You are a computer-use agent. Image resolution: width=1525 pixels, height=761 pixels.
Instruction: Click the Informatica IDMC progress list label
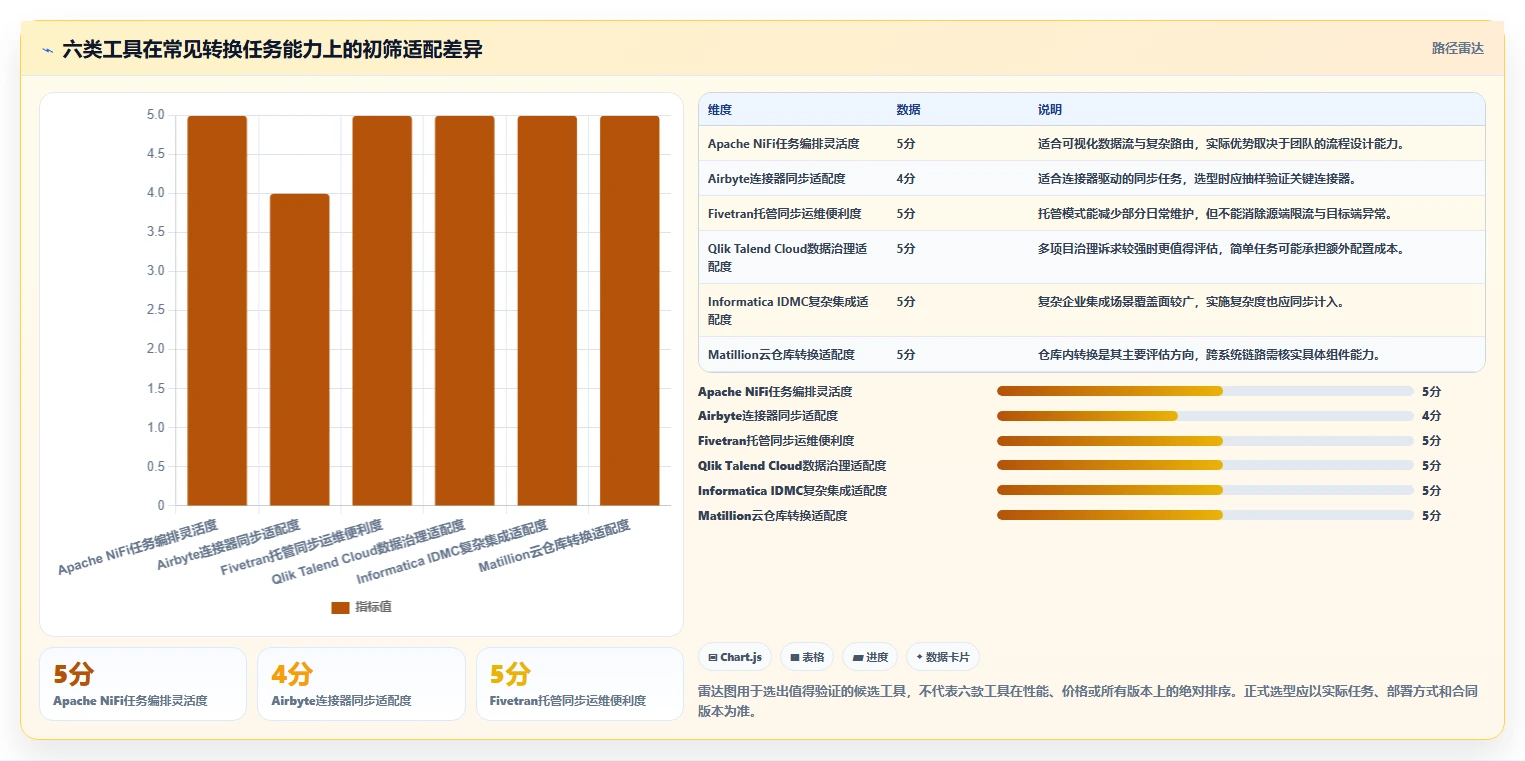[792, 490]
